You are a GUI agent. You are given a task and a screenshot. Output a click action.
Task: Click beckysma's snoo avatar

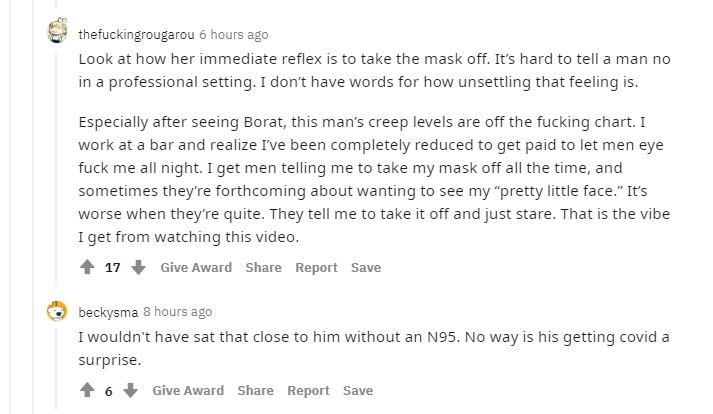pos(58,312)
